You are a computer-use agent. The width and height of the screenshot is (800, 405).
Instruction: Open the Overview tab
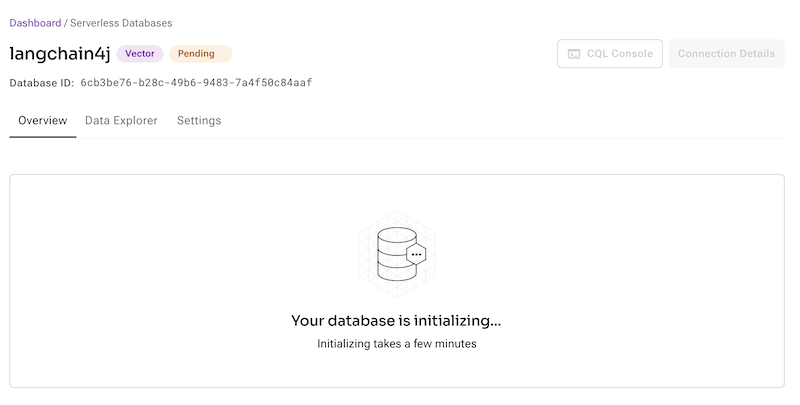[43, 121]
